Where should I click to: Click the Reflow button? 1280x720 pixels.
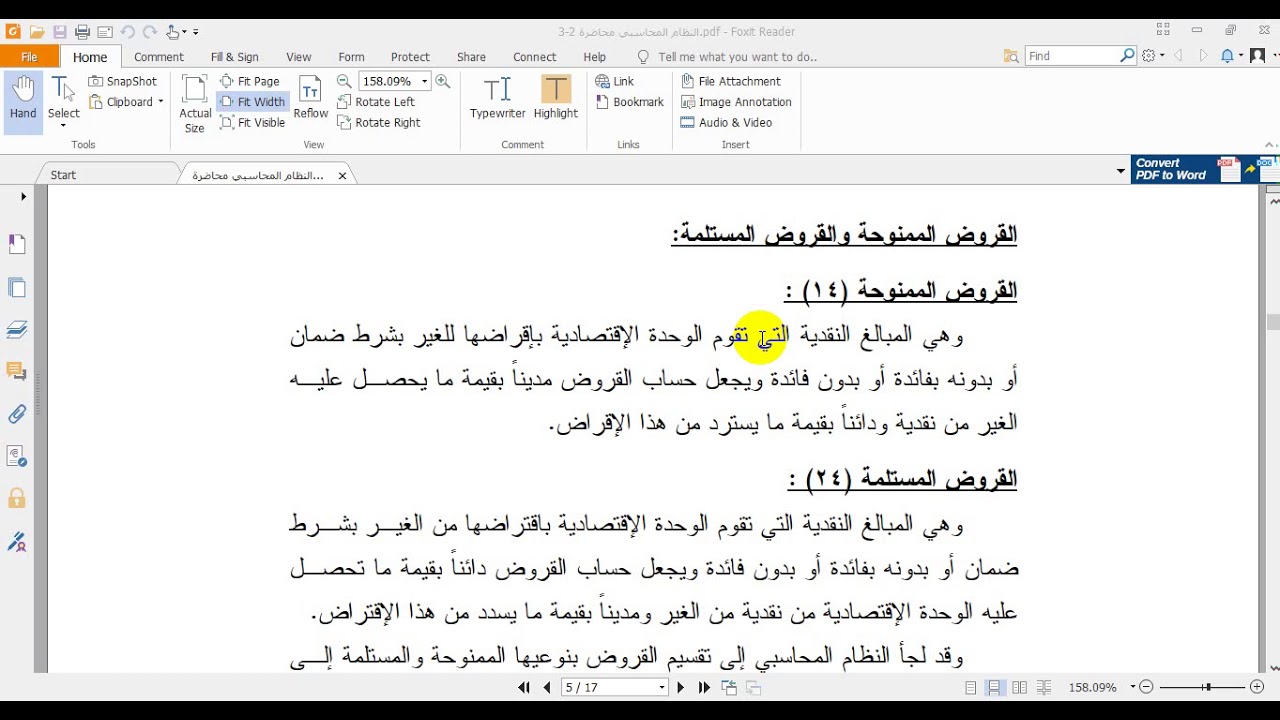coord(311,99)
